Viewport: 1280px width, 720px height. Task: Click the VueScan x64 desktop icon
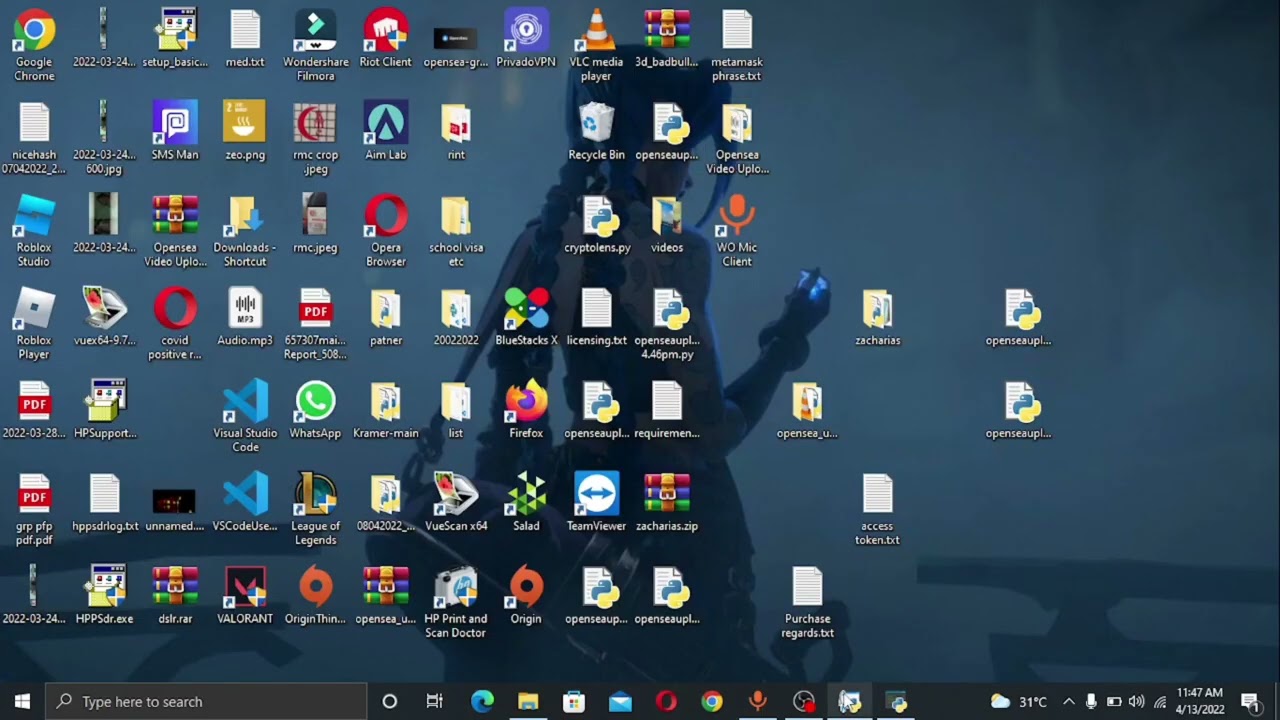point(456,502)
